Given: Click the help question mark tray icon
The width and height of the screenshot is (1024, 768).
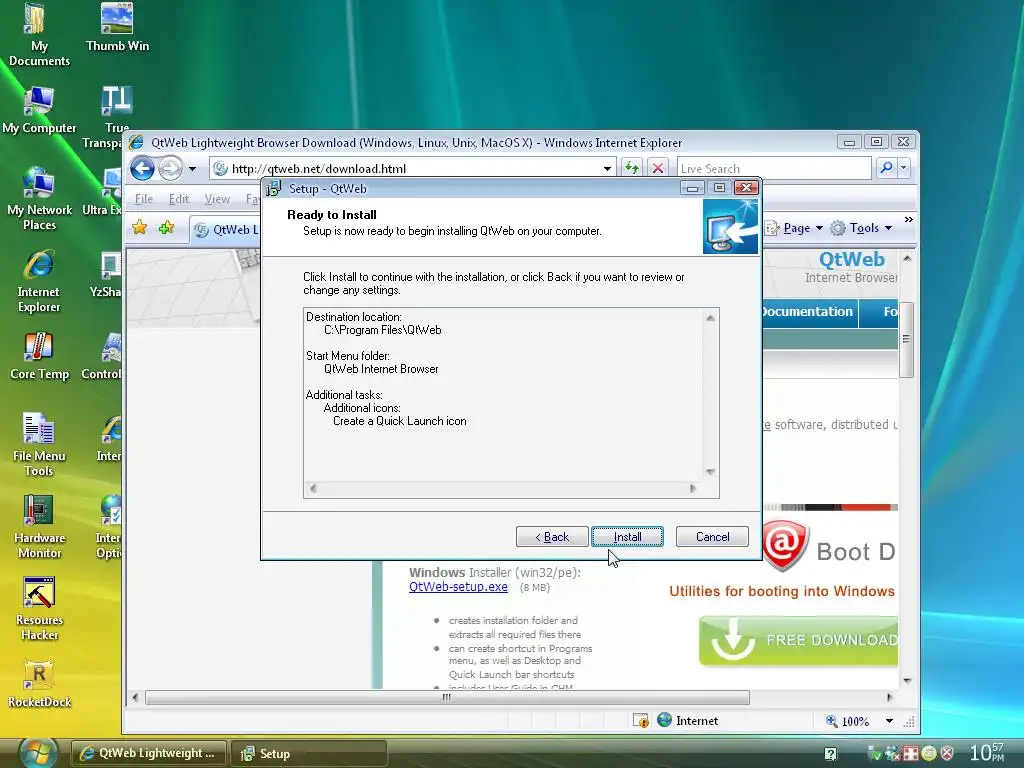Looking at the screenshot, I should pos(830,753).
